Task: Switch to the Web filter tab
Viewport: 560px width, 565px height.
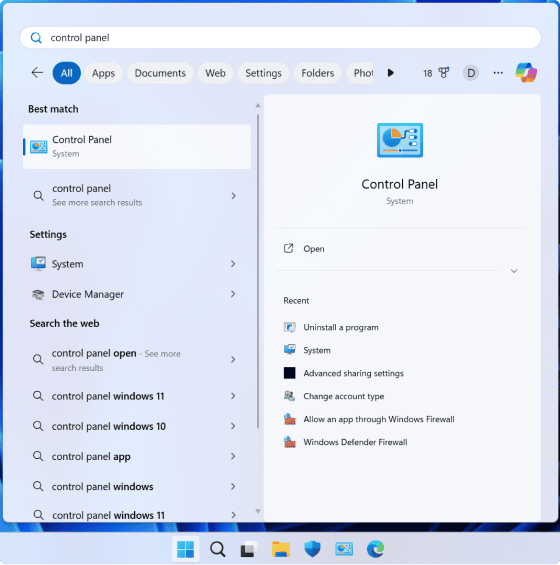Action: (215, 73)
